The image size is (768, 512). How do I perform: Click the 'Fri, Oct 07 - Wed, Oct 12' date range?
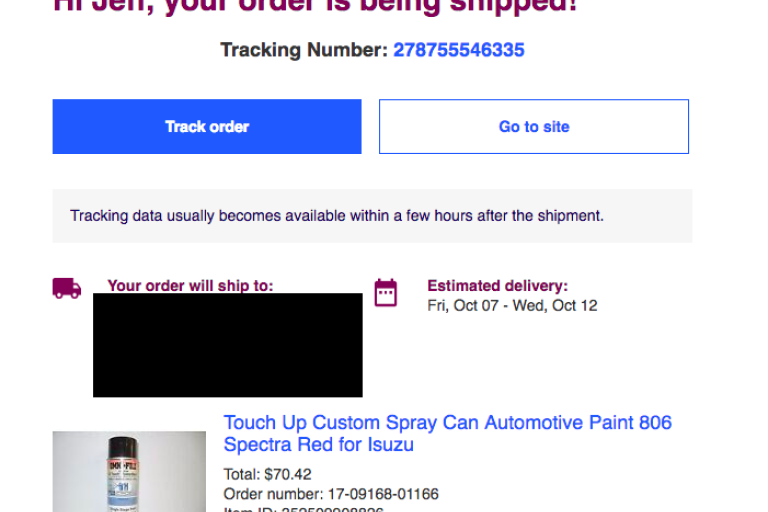(x=512, y=305)
